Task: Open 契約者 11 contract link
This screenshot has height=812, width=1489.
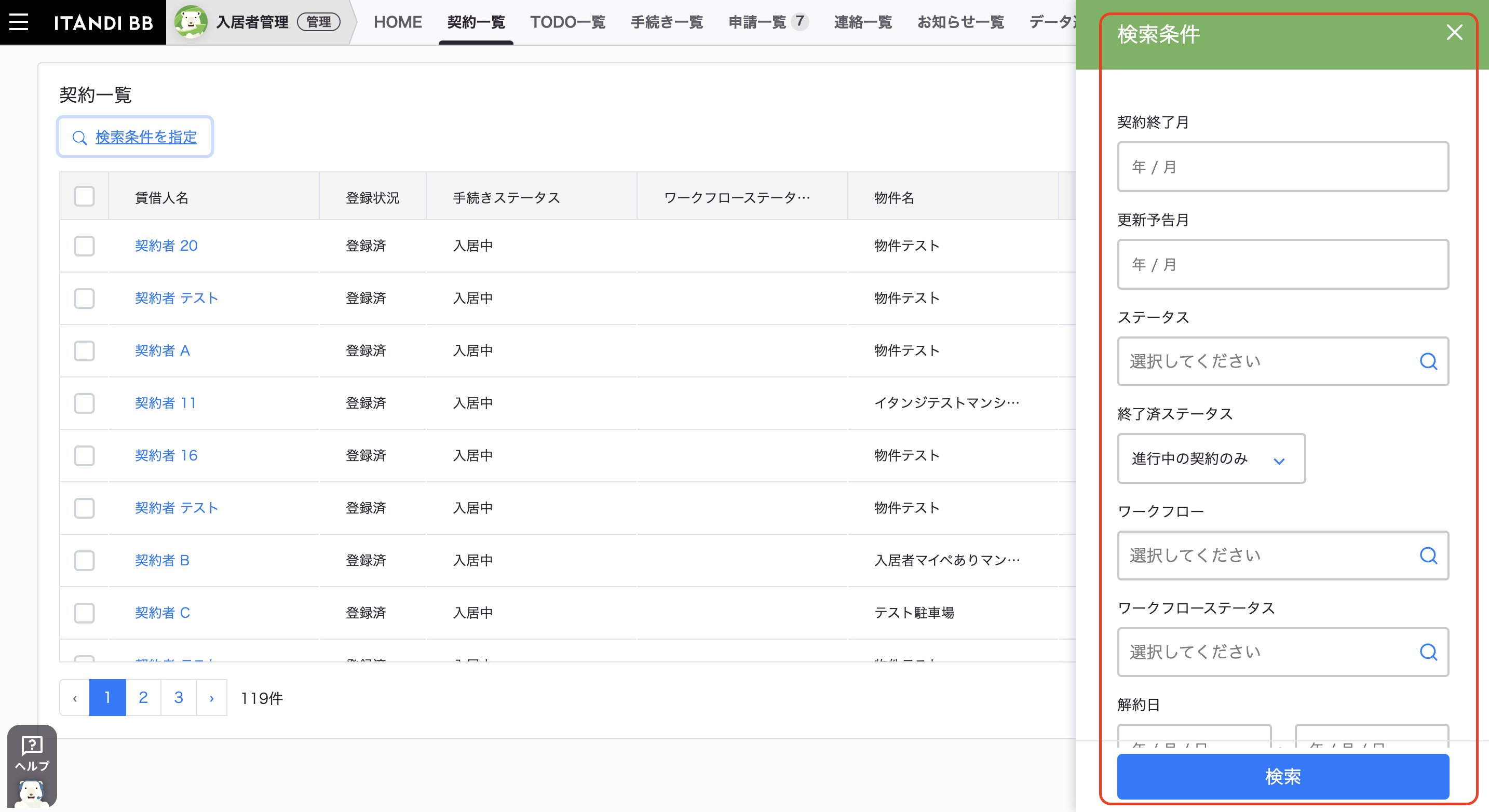Action: point(165,403)
